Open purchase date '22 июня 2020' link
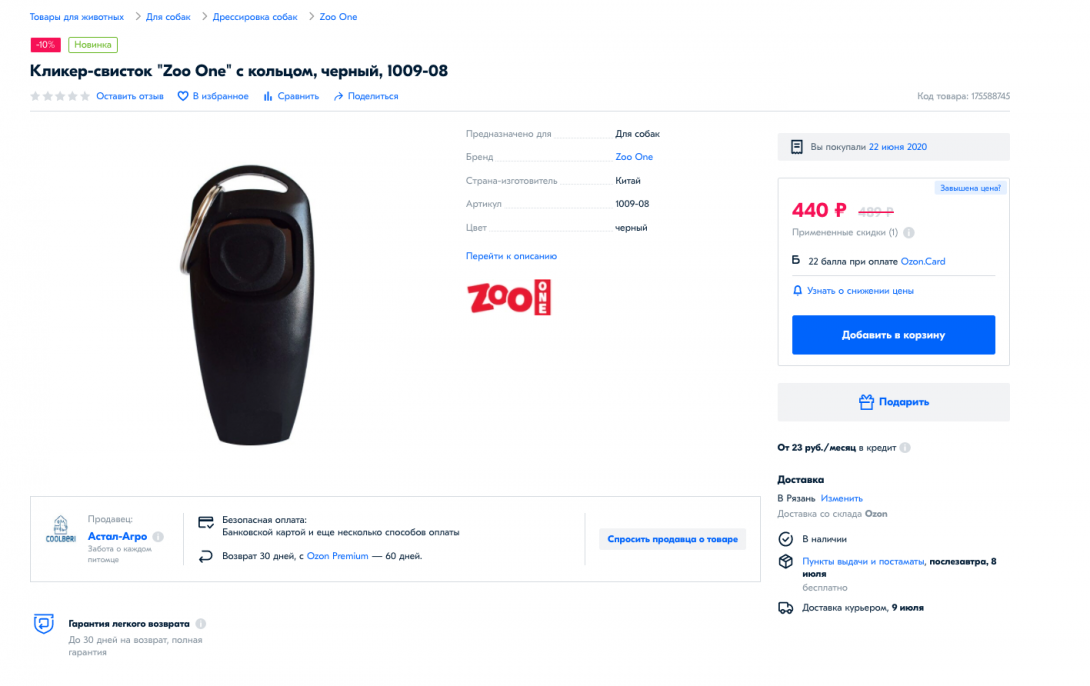This screenshot has height=686, width=1090. coord(897,147)
